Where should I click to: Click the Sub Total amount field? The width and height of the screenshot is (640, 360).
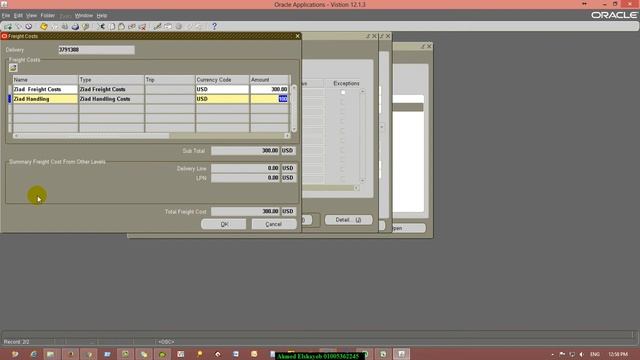click(245, 151)
